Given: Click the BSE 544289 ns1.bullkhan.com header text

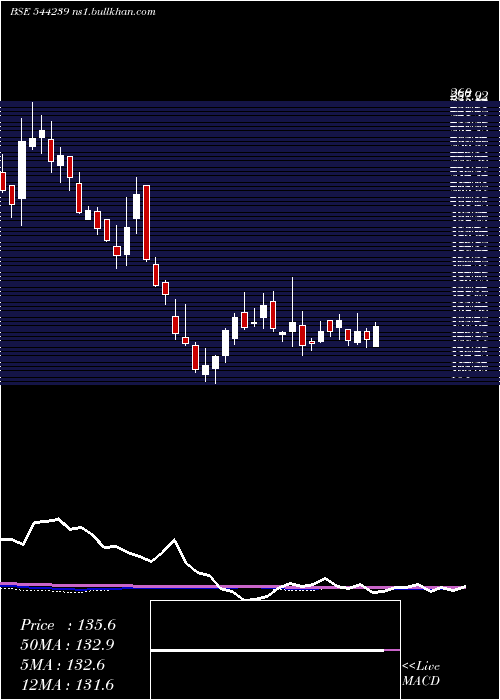Looking at the screenshot, I should (83, 12).
